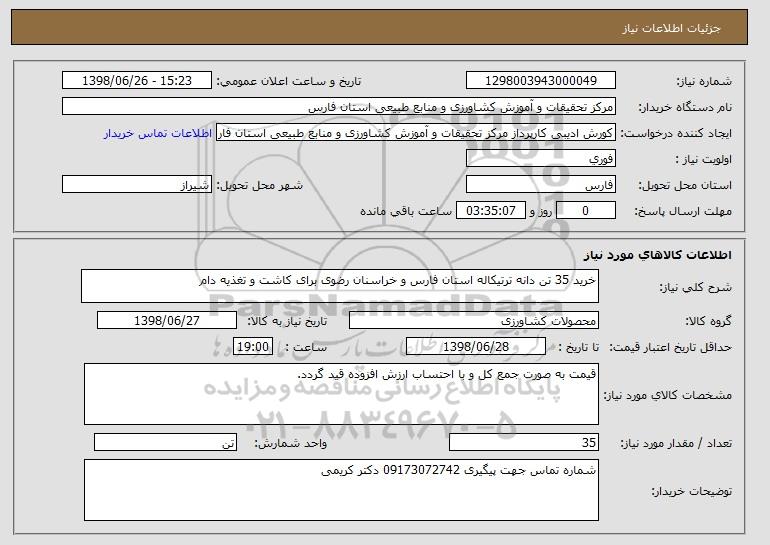This screenshot has height=545, width=770.
Task: Click the تعداد / مقدار مورد نیاز label
Action: point(676,443)
